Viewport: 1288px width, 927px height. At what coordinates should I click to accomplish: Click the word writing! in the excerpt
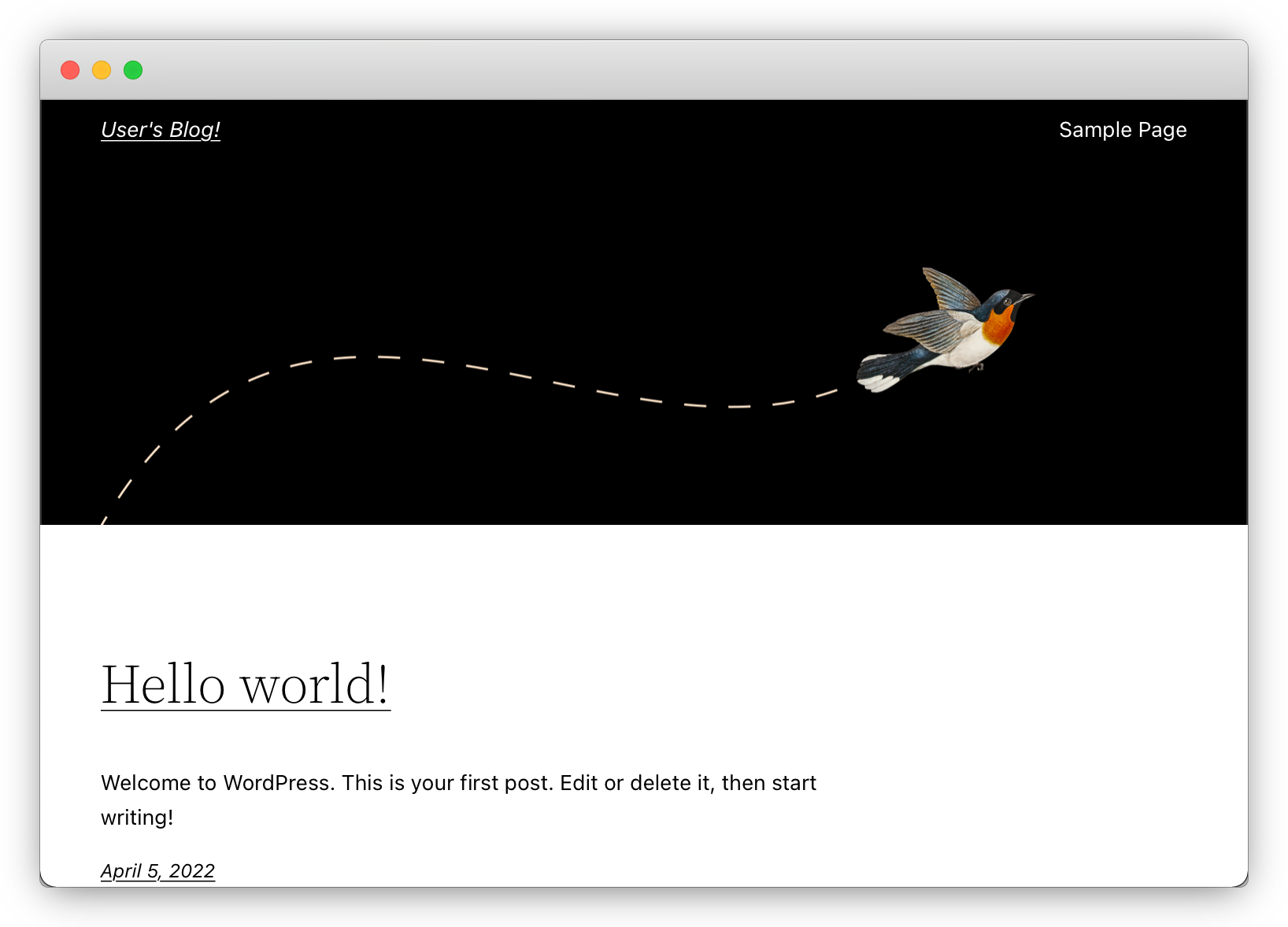pos(137,818)
